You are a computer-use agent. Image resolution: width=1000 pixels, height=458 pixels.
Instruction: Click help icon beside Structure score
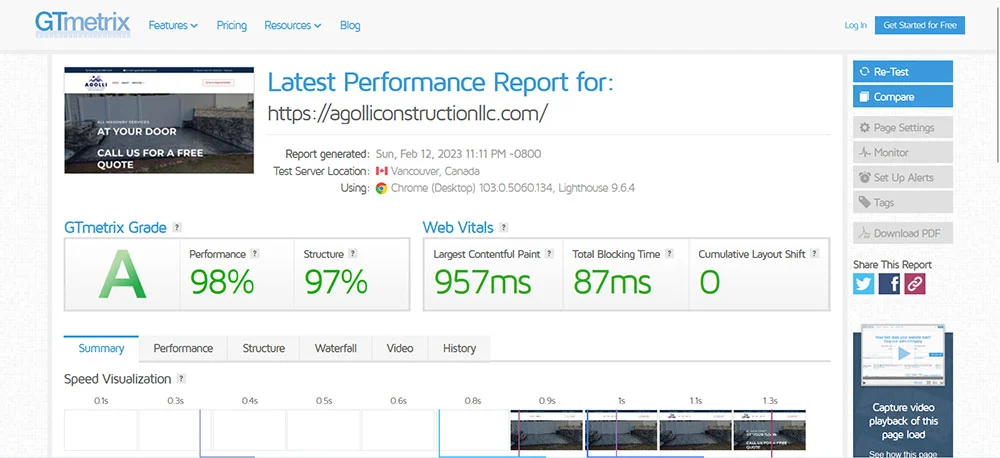[x=353, y=254]
